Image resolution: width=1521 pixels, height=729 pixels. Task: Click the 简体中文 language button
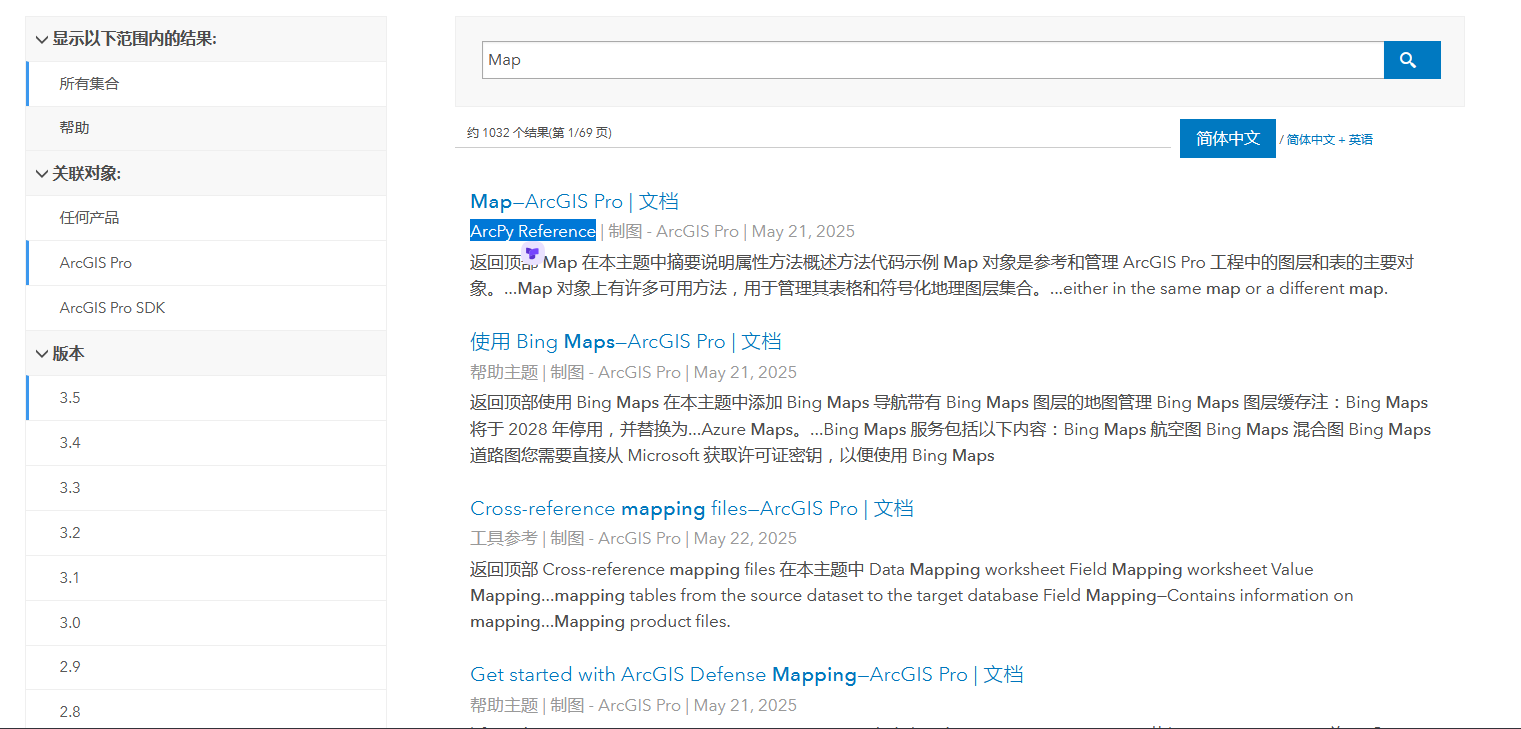coord(1228,138)
